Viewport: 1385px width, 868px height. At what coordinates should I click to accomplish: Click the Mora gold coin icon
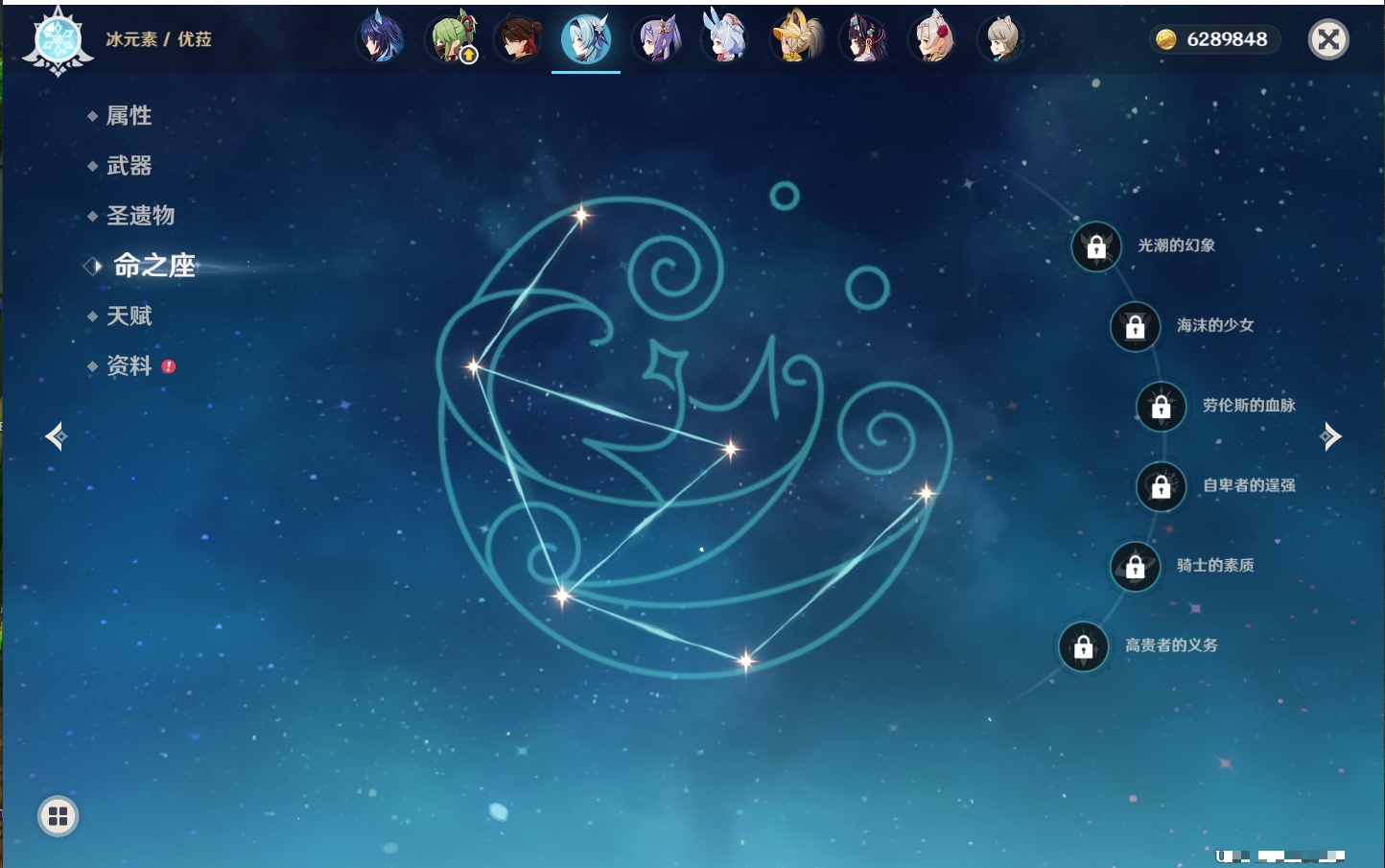pos(1165,39)
